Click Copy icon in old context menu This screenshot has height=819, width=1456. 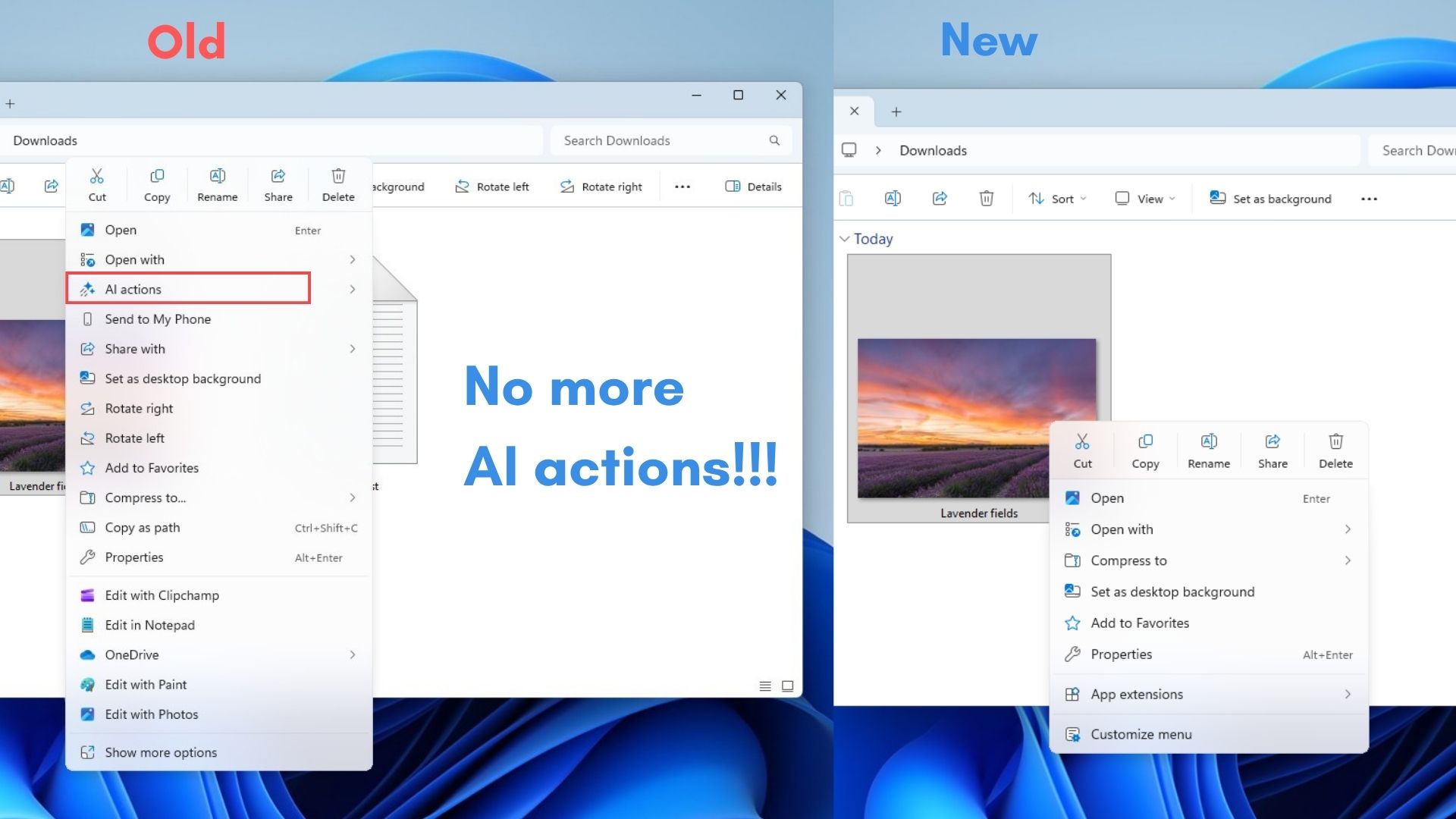(x=157, y=177)
